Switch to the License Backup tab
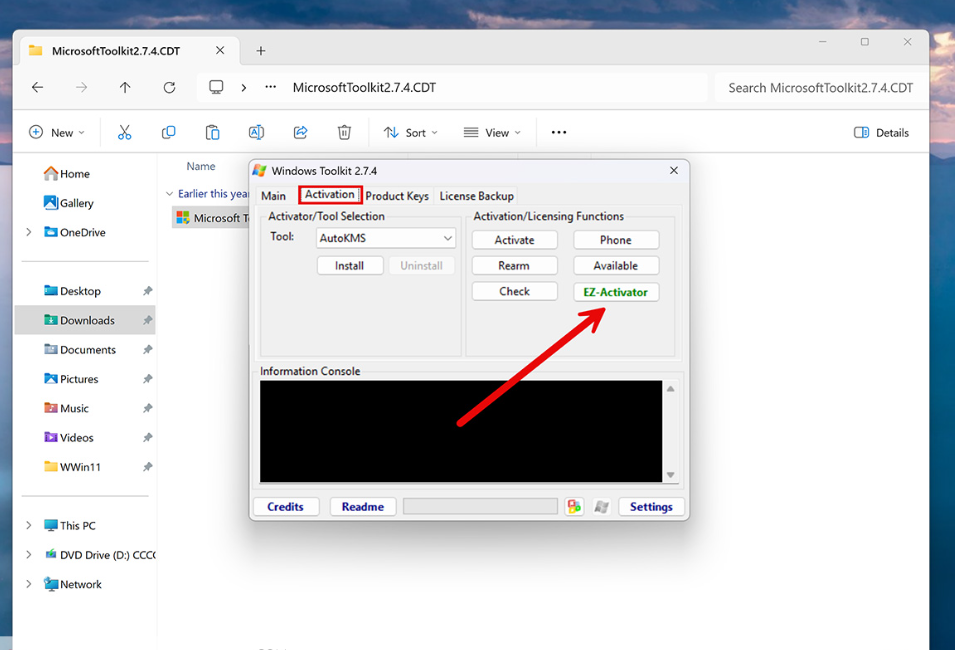The image size is (955, 650). click(476, 196)
